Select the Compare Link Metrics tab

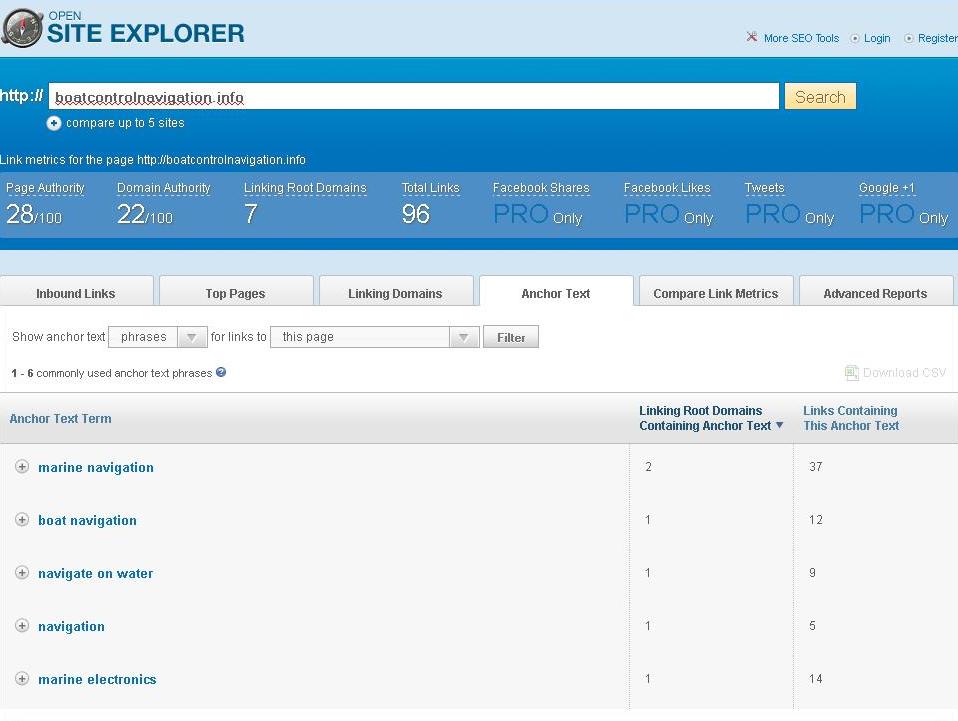(x=715, y=293)
